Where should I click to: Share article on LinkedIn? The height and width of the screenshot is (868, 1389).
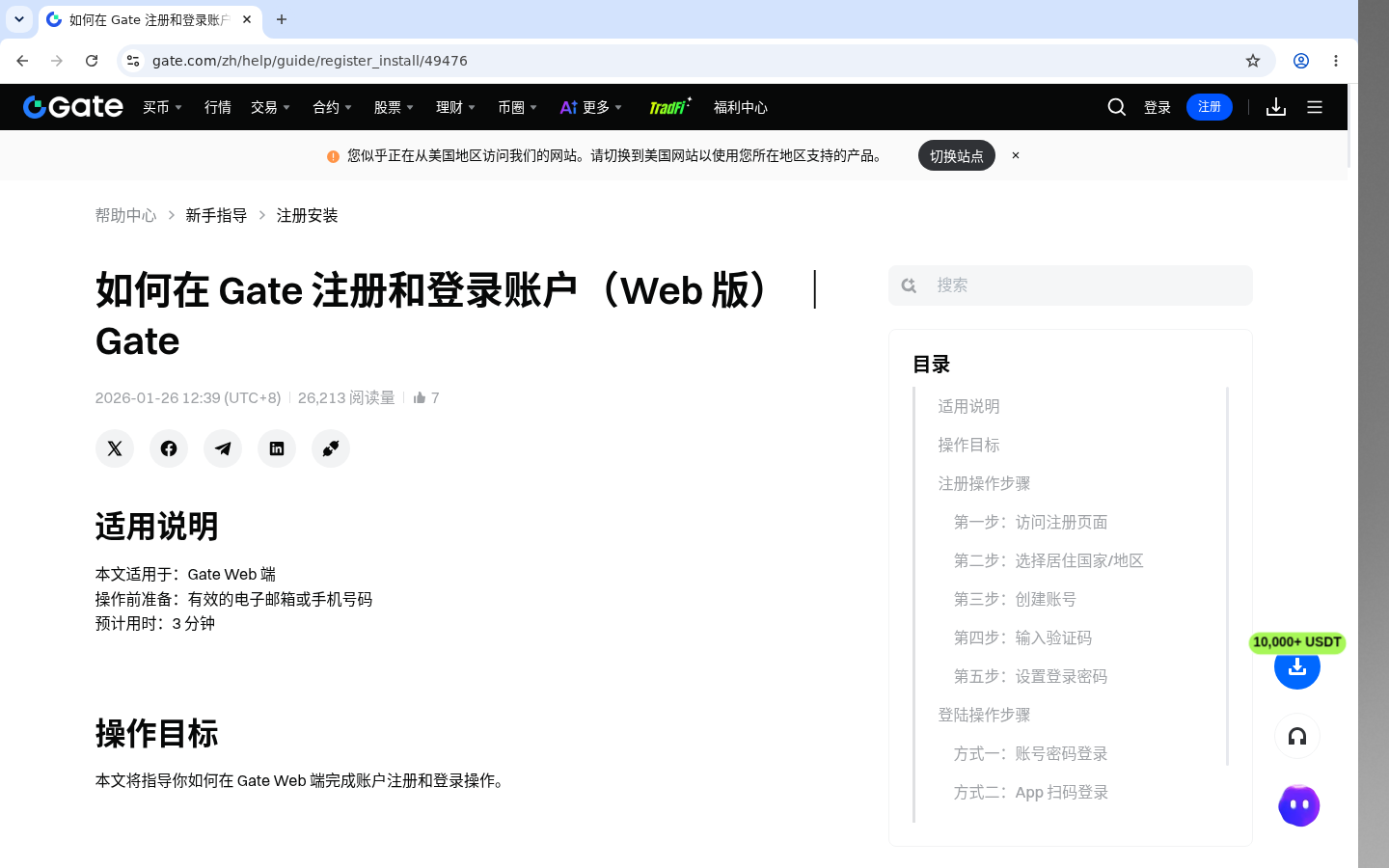[x=277, y=448]
